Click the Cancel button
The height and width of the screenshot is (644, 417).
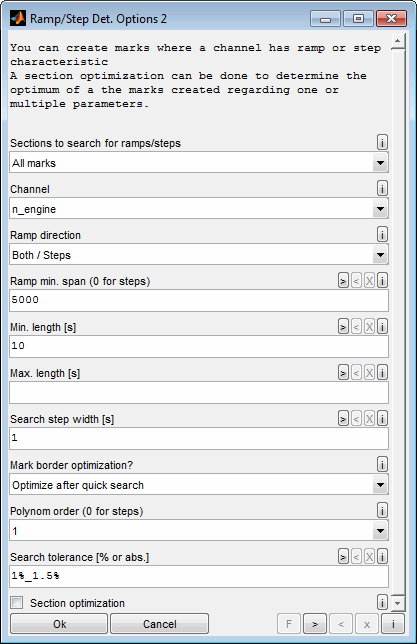[x=159, y=624]
